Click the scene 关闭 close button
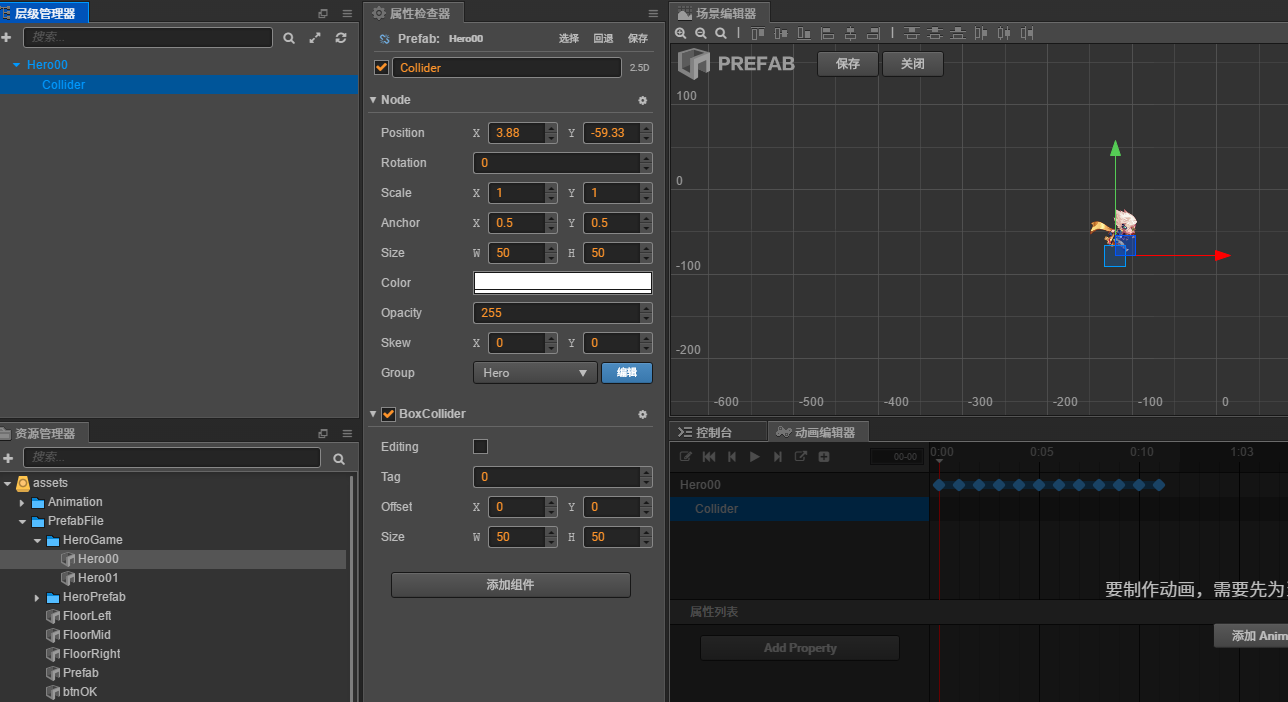Image resolution: width=1288 pixels, height=702 pixels. click(x=913, y=63)
